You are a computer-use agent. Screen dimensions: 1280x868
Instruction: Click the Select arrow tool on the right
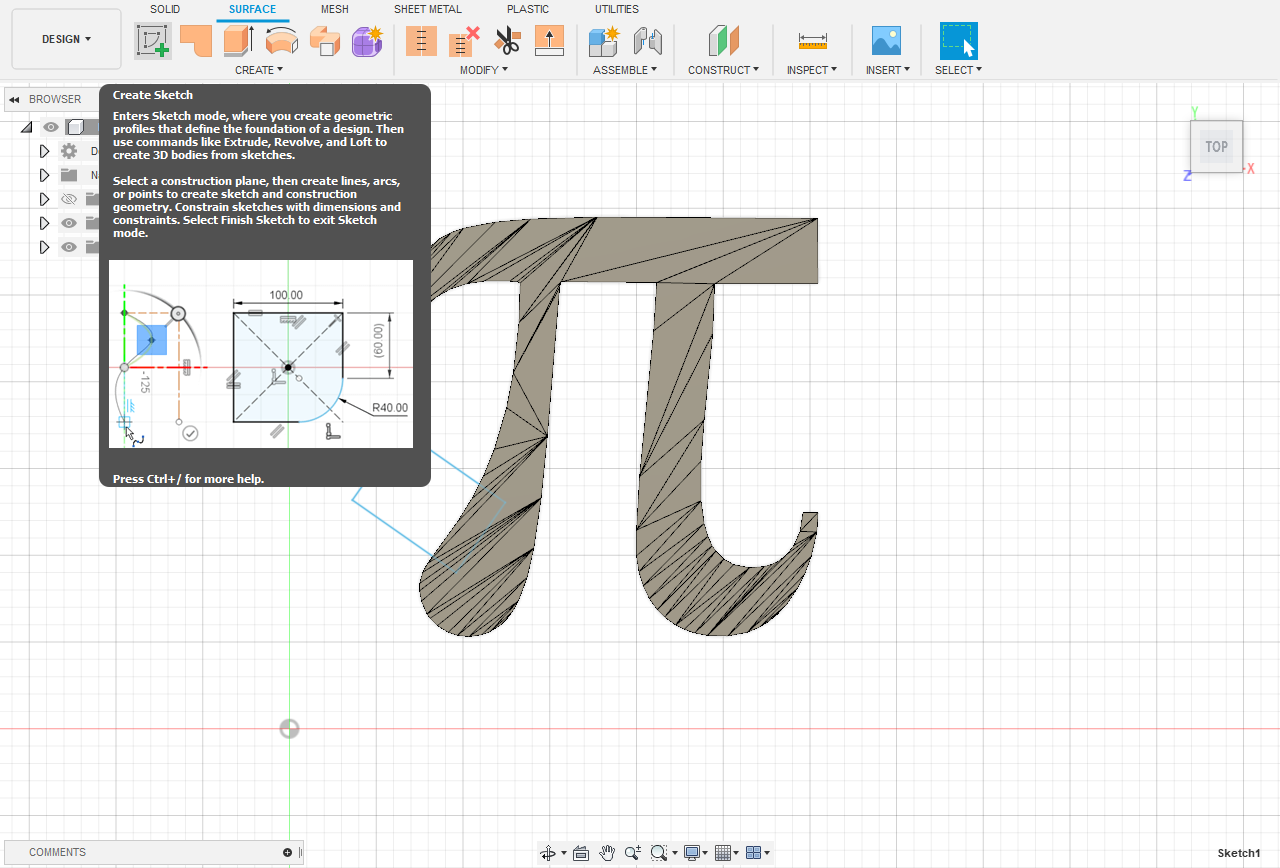tap(956, 40)
